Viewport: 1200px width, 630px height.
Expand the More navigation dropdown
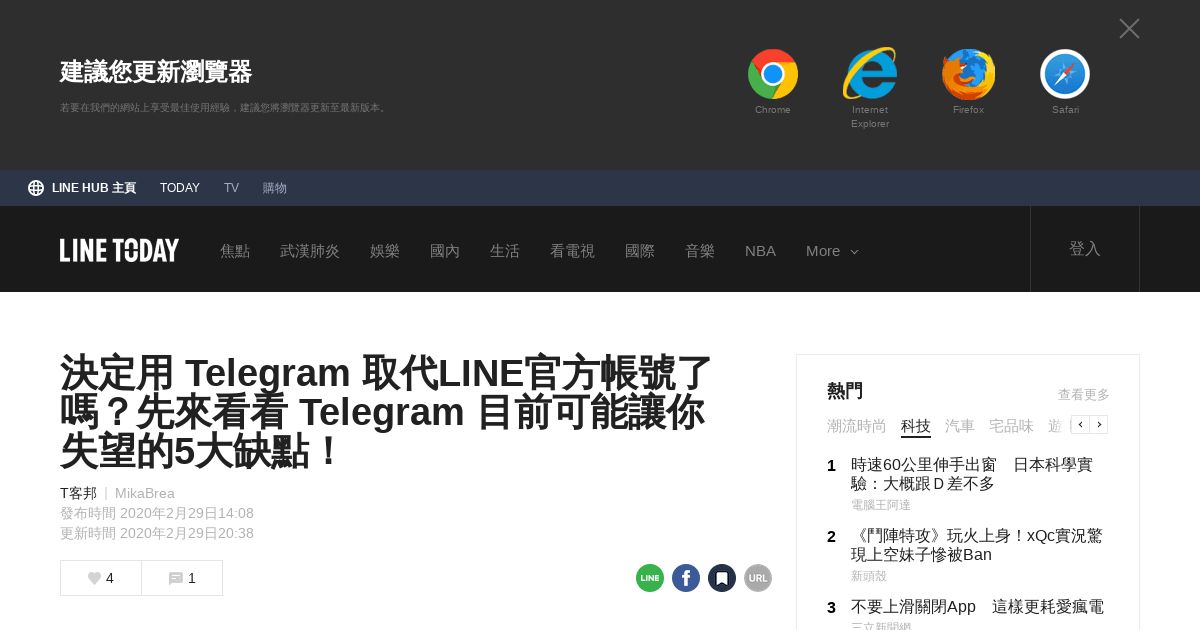click(x=832, y=251)
